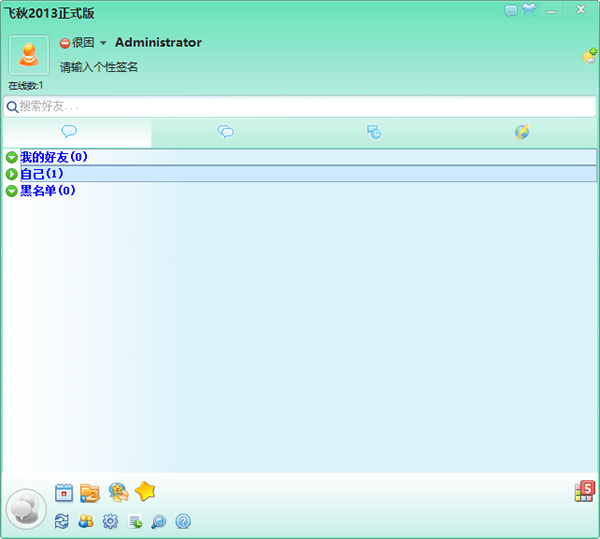Collapse the 我的好友 group arrow
The height and width of the screenshot is (539, 600).
(x=11, y=157)
